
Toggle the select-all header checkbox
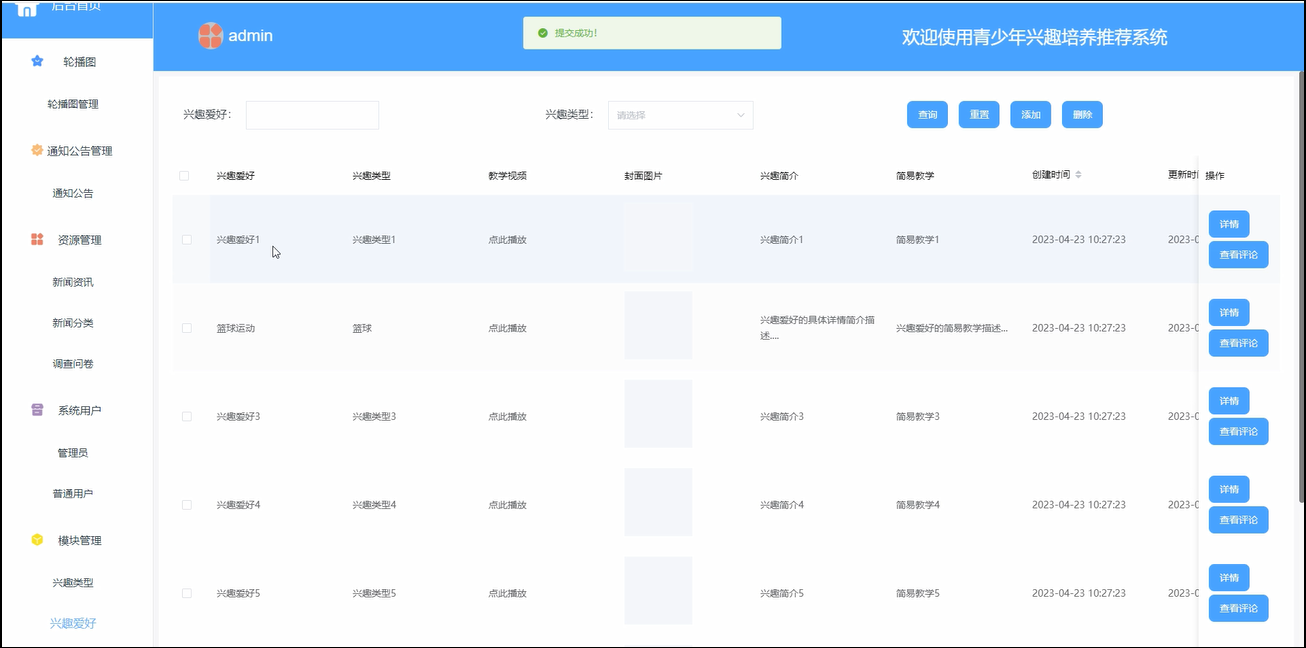tap(184, 176)
